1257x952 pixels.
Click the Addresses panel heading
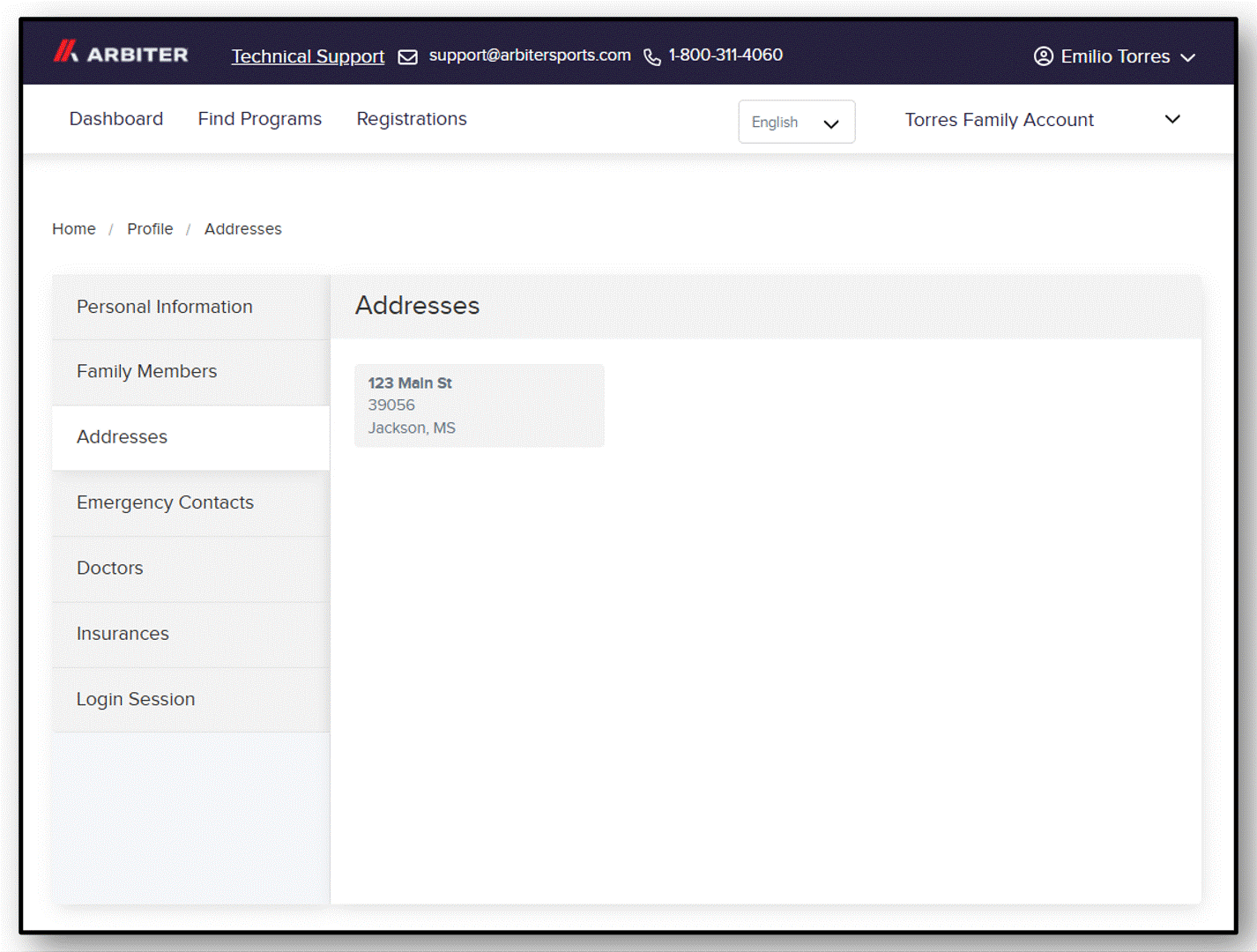[x=418, y=306]
